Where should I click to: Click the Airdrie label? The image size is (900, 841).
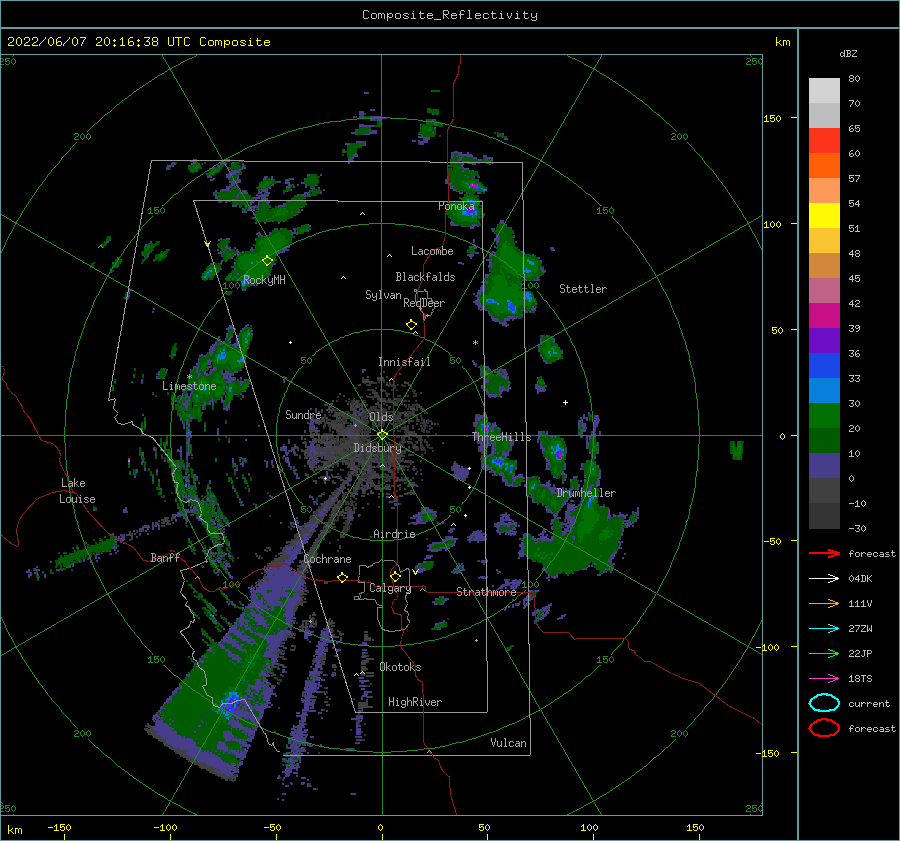tap(394, 534)
